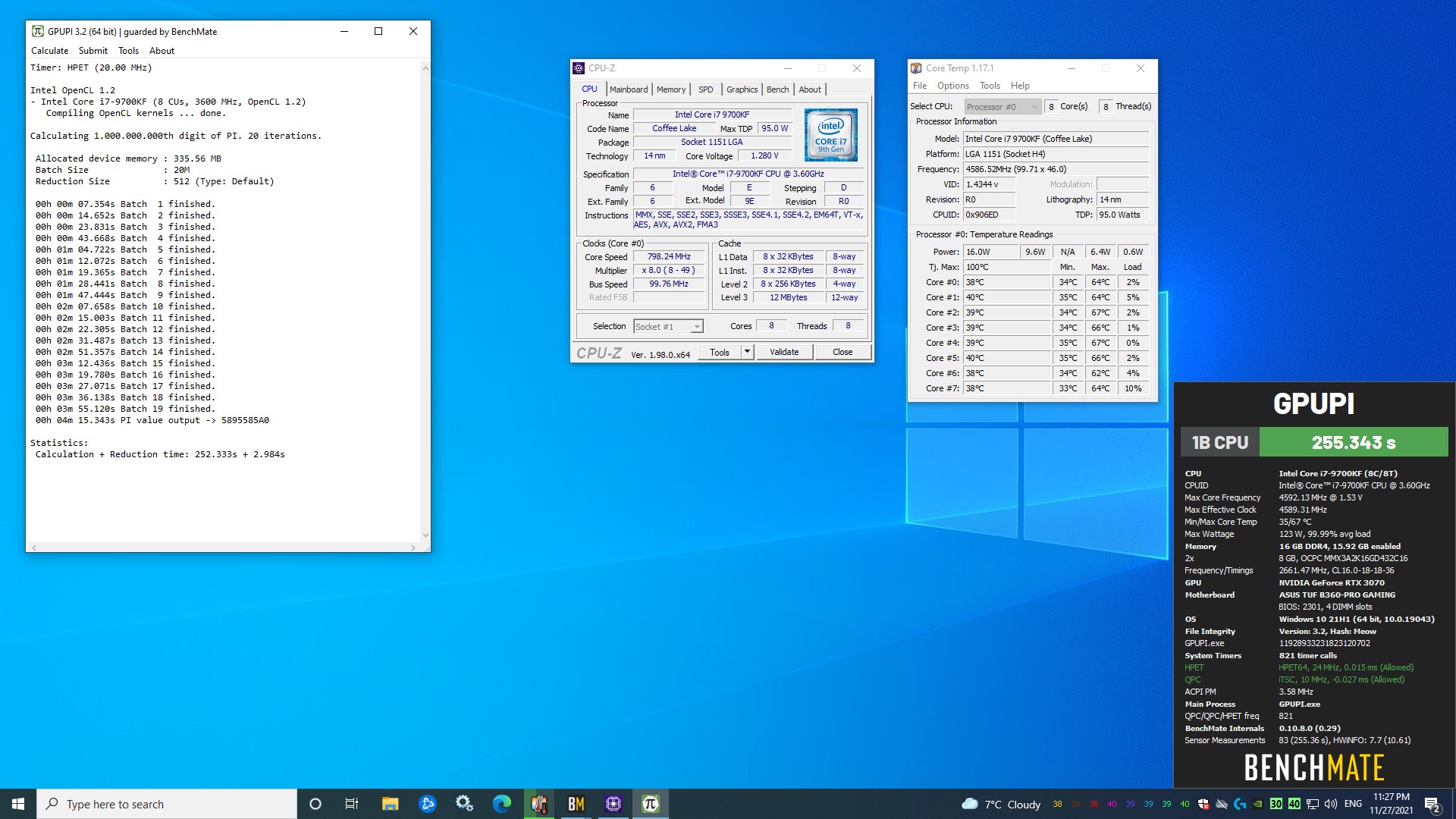This screenshot has height=819, width=1456.
Task: Open the Help menu in Core Temp
Action: click(x=1020, y=86)
